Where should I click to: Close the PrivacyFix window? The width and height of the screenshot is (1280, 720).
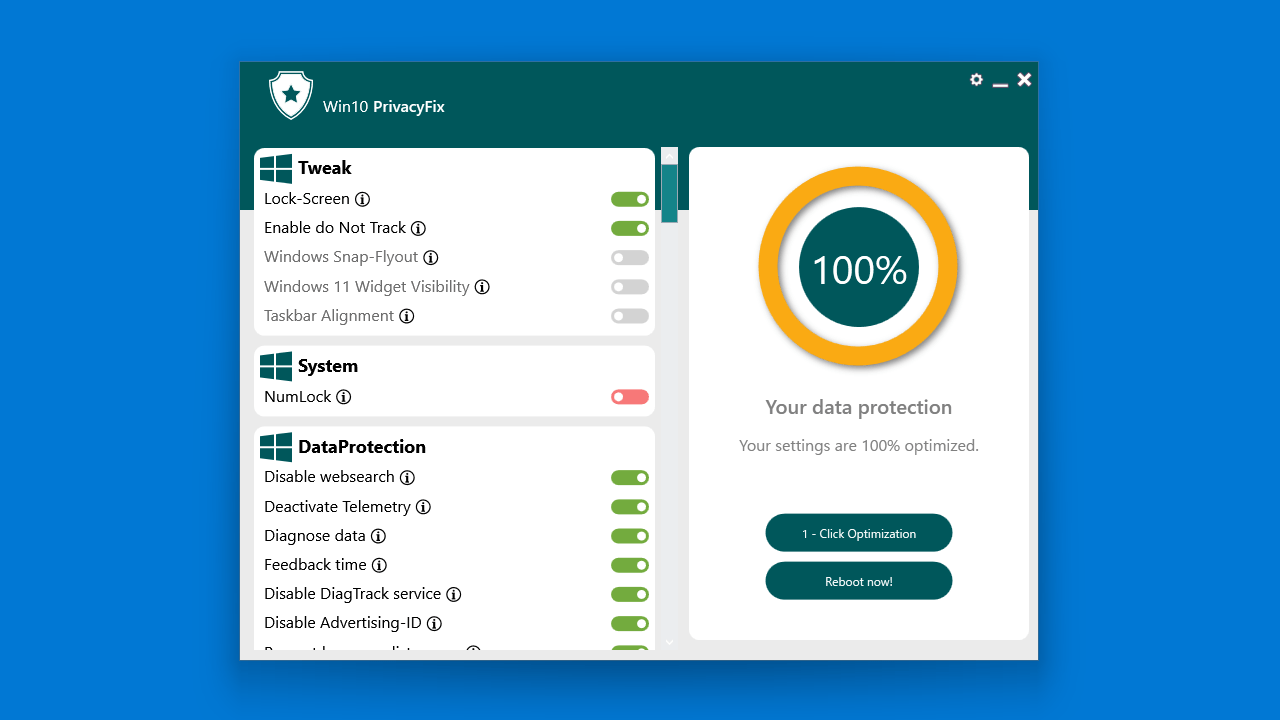tap(1024, 80)
